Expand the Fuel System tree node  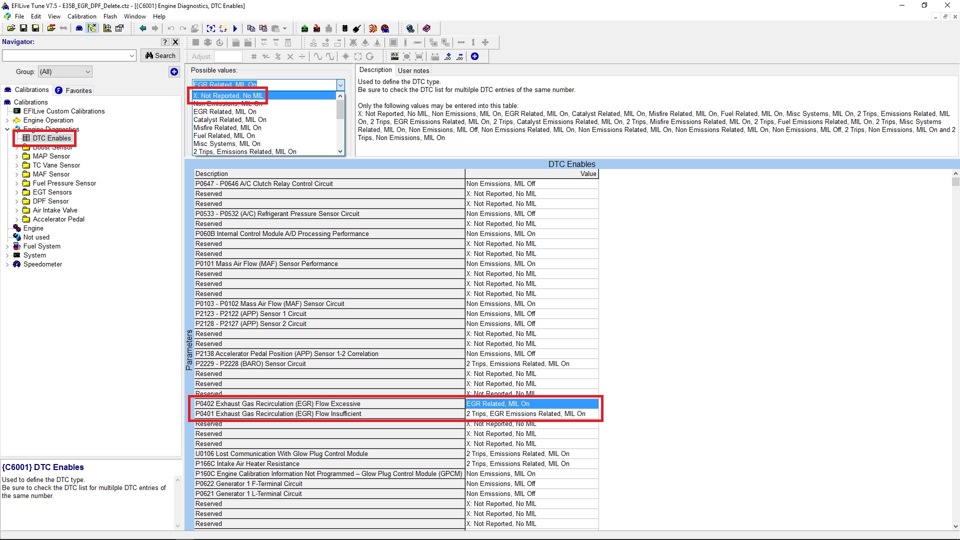click(x=7, y=246)
